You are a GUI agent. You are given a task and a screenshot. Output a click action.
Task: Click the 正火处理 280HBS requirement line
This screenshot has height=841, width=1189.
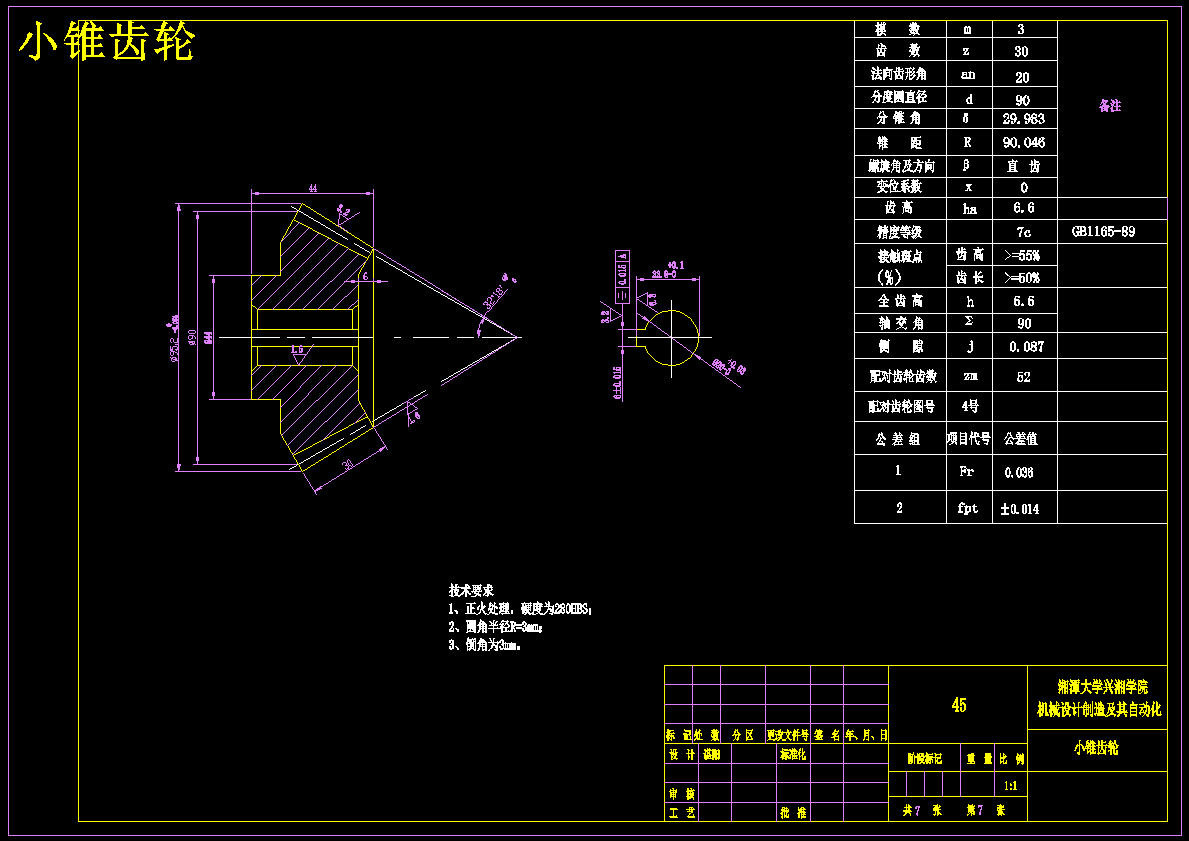(x=520, y=609)
